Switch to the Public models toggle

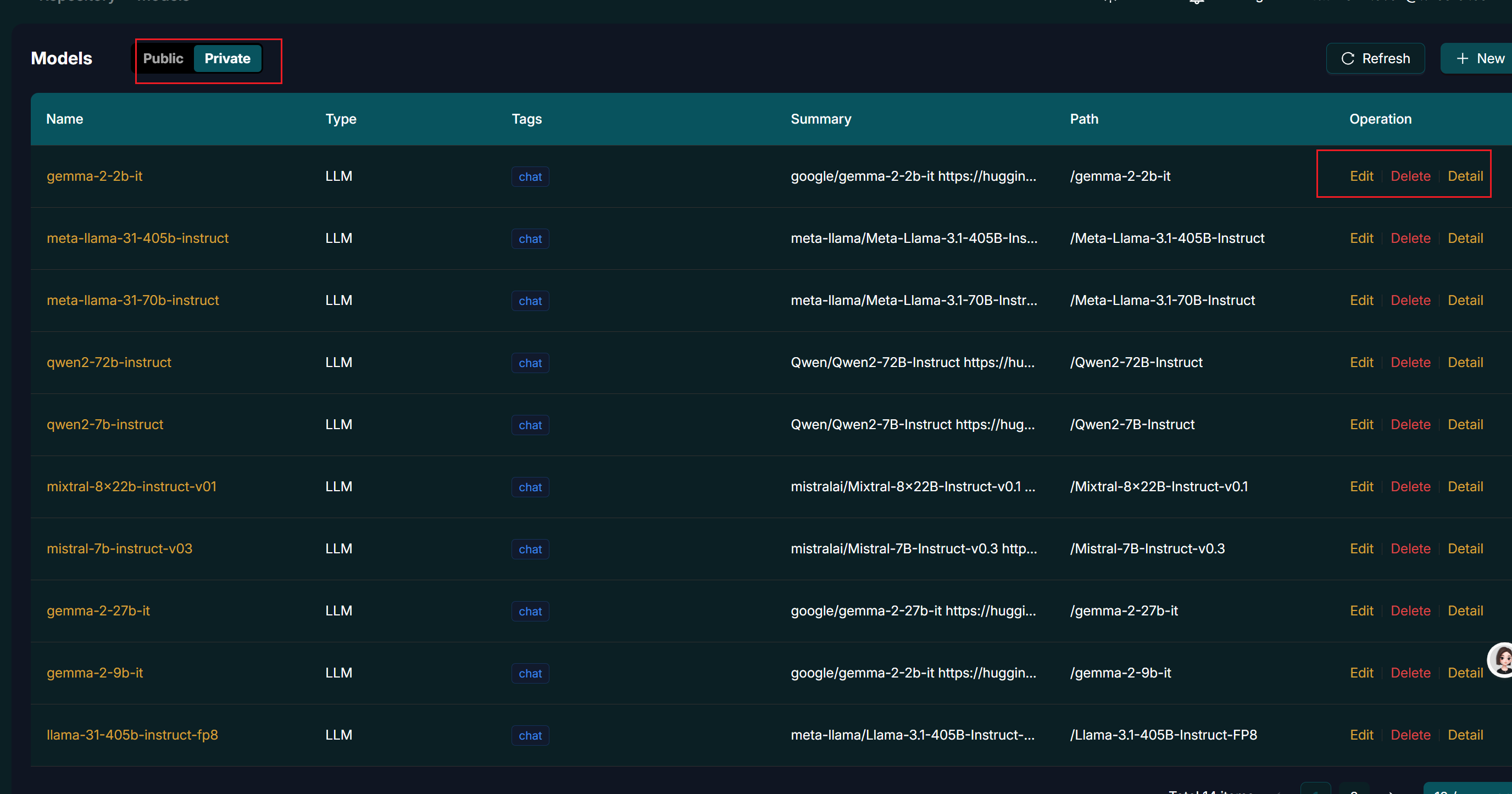[163, 59]
